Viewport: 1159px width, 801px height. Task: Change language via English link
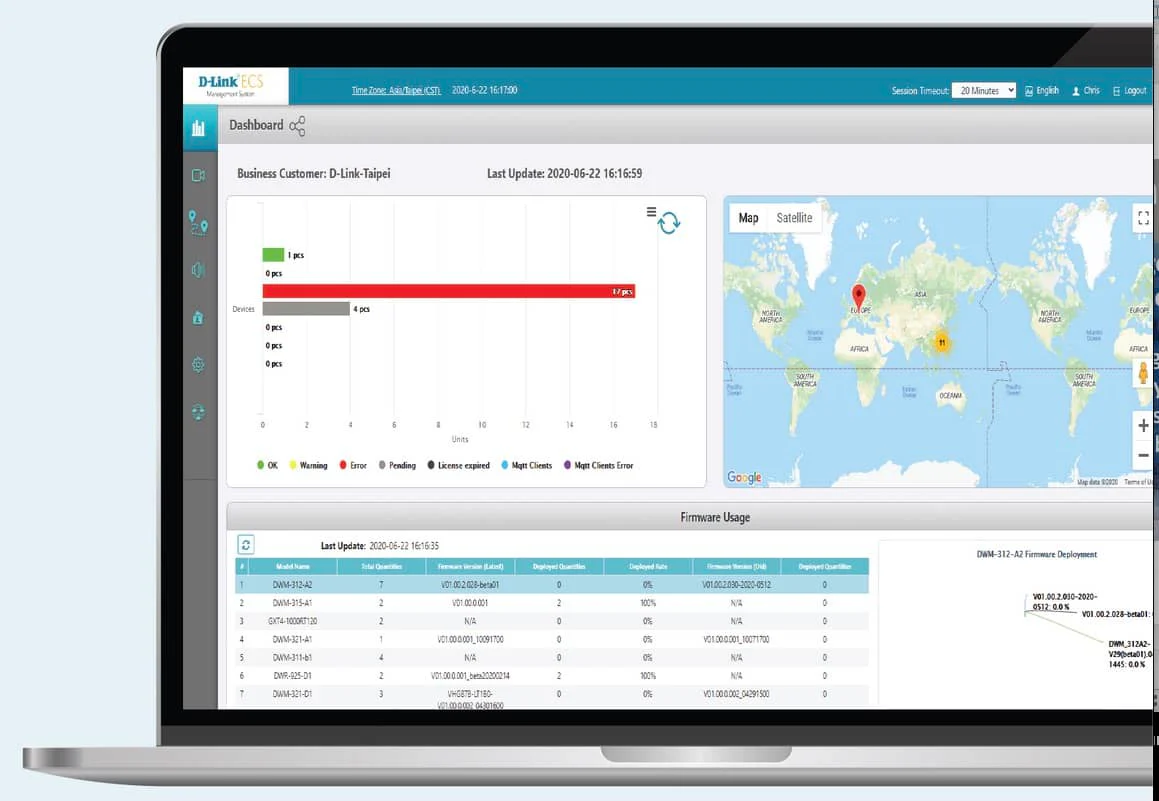[1042, 91]
